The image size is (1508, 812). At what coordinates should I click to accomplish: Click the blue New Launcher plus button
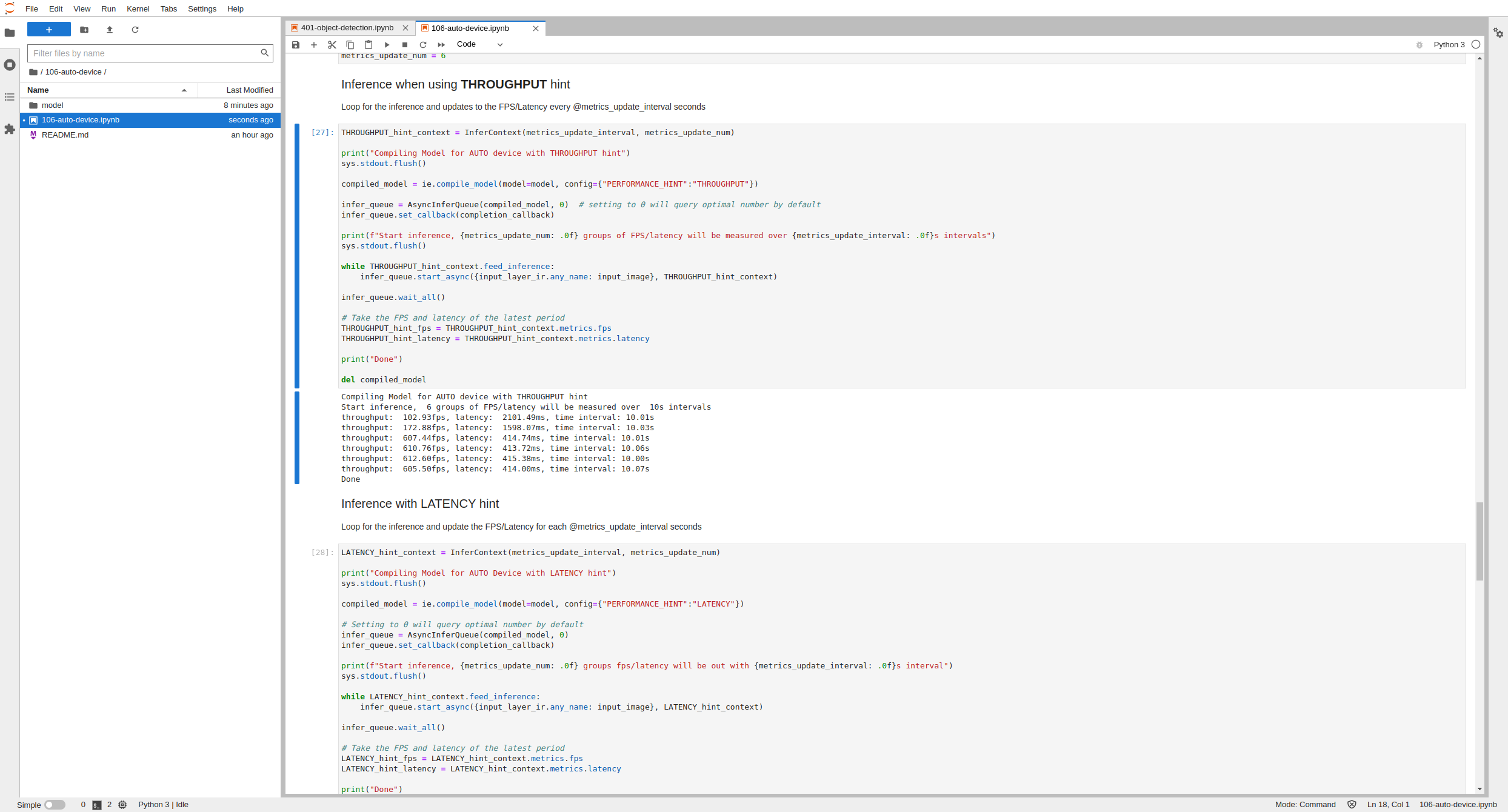49,30
